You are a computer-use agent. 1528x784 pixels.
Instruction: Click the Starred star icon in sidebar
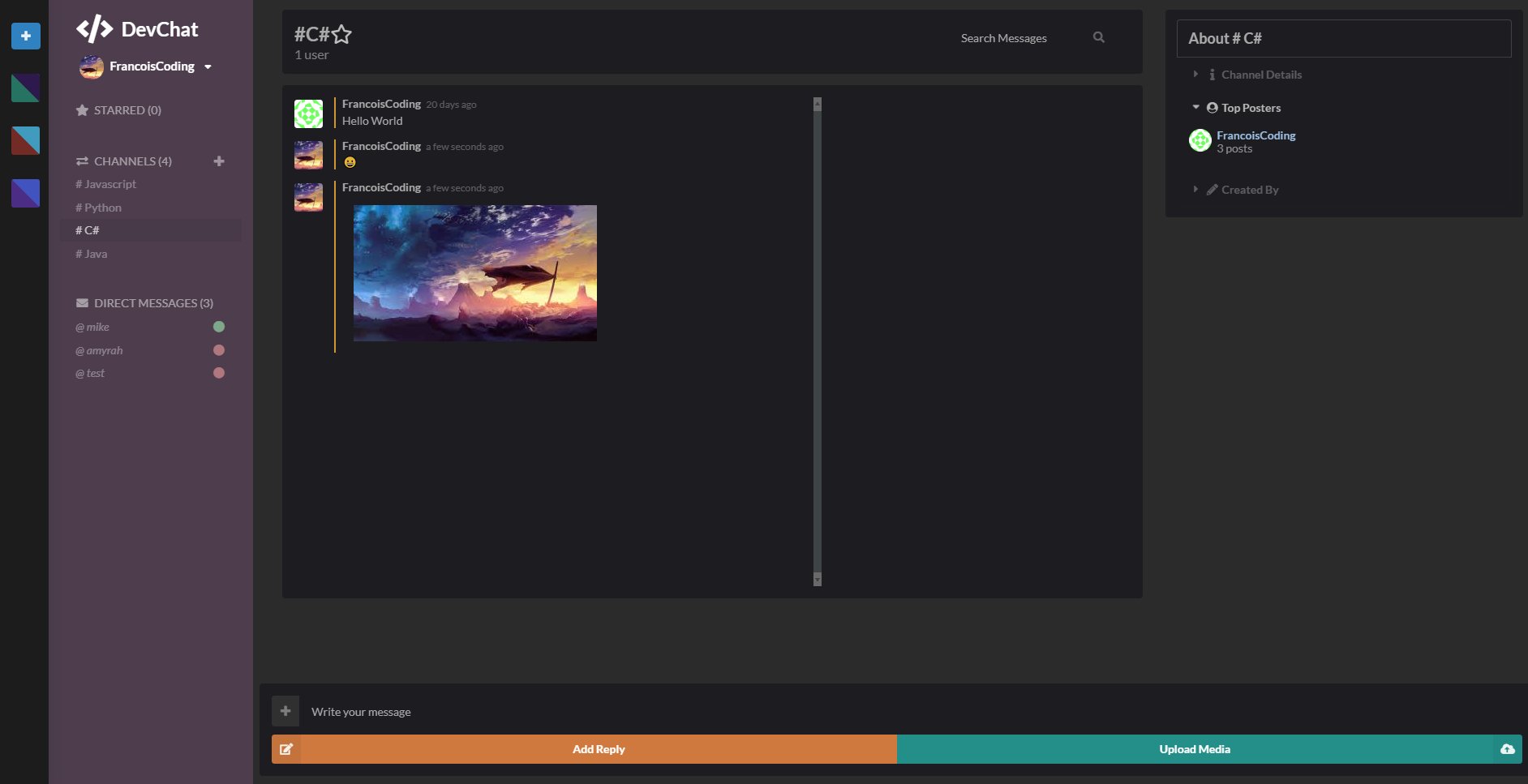(82, 110)
